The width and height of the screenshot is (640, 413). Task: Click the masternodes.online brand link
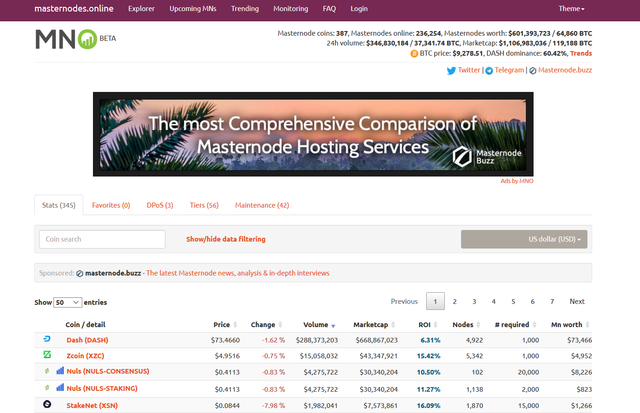coord(74,9)
